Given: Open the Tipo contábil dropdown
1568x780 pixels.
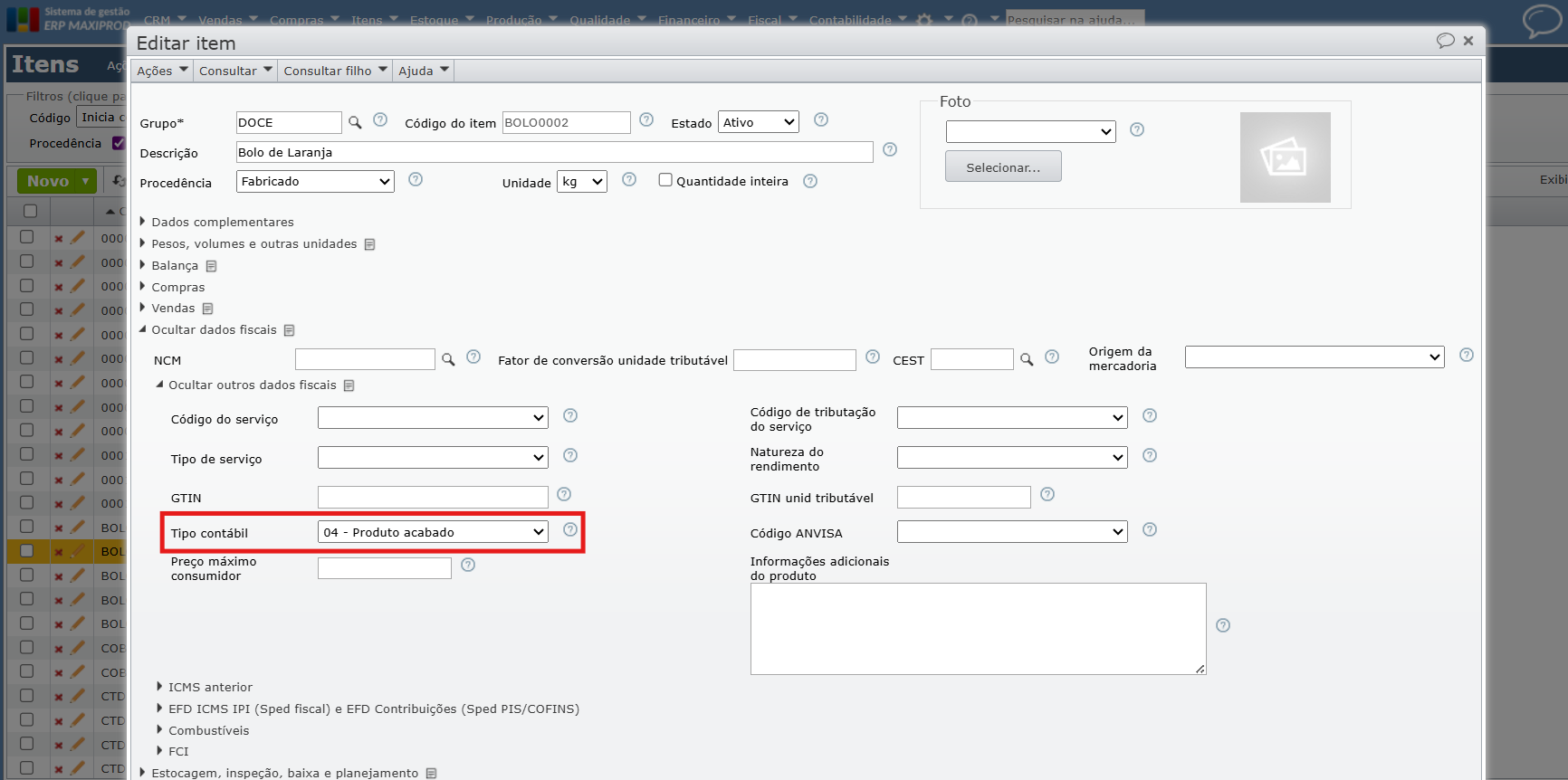Looking at the screenshot, I should pos(433,532).
